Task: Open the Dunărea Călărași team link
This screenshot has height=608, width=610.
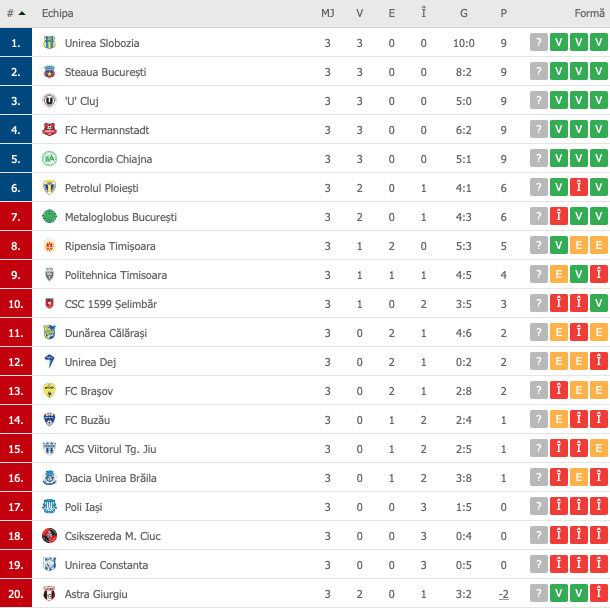Action: pyautogui.click(x=105, y=333)
